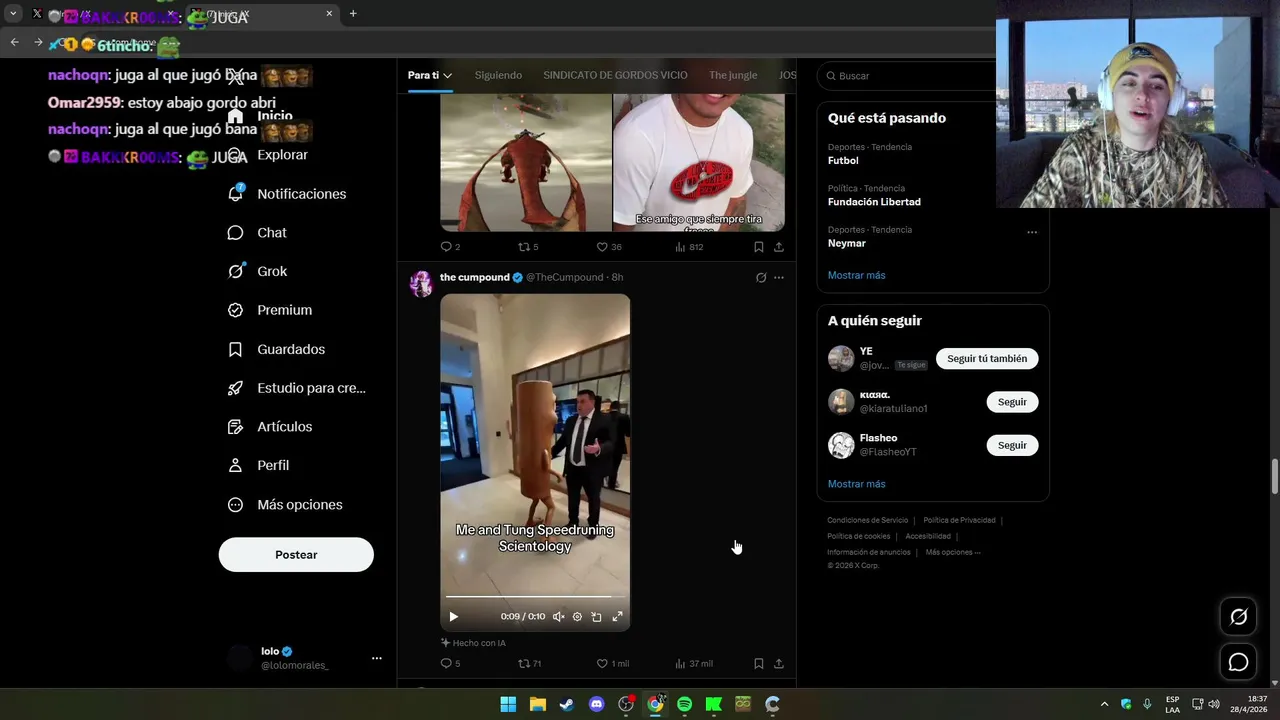
Task: Expand the Para ti dropdown chevron
Action: click(x=447, y=76)
